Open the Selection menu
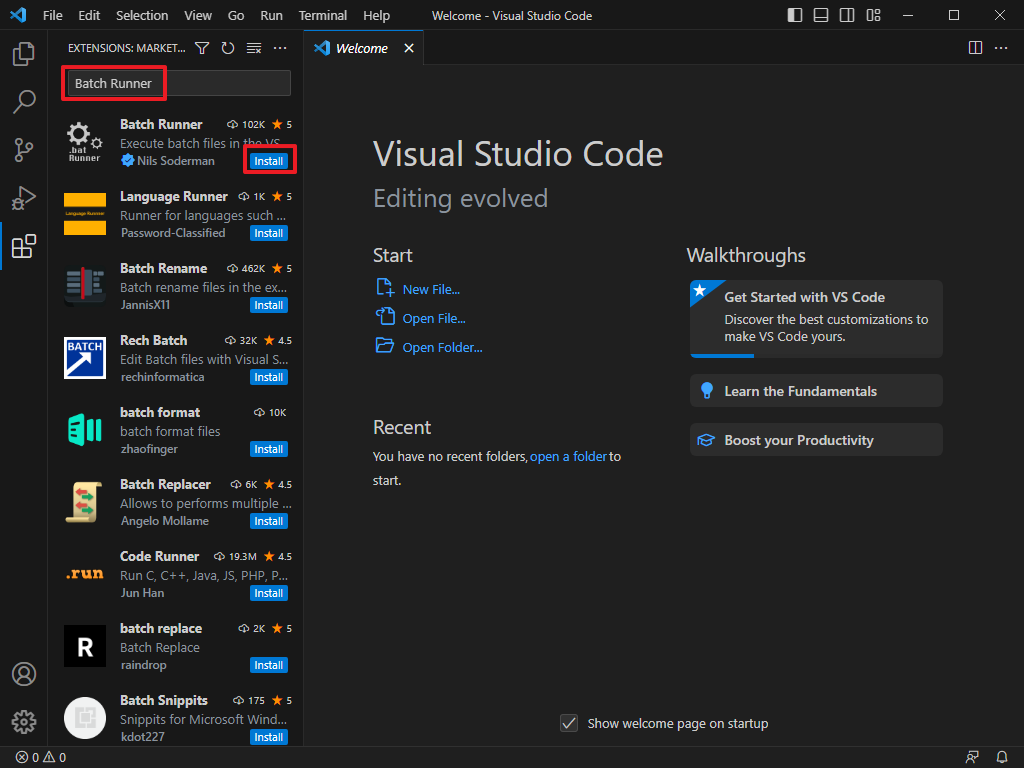 pos(142,15)
